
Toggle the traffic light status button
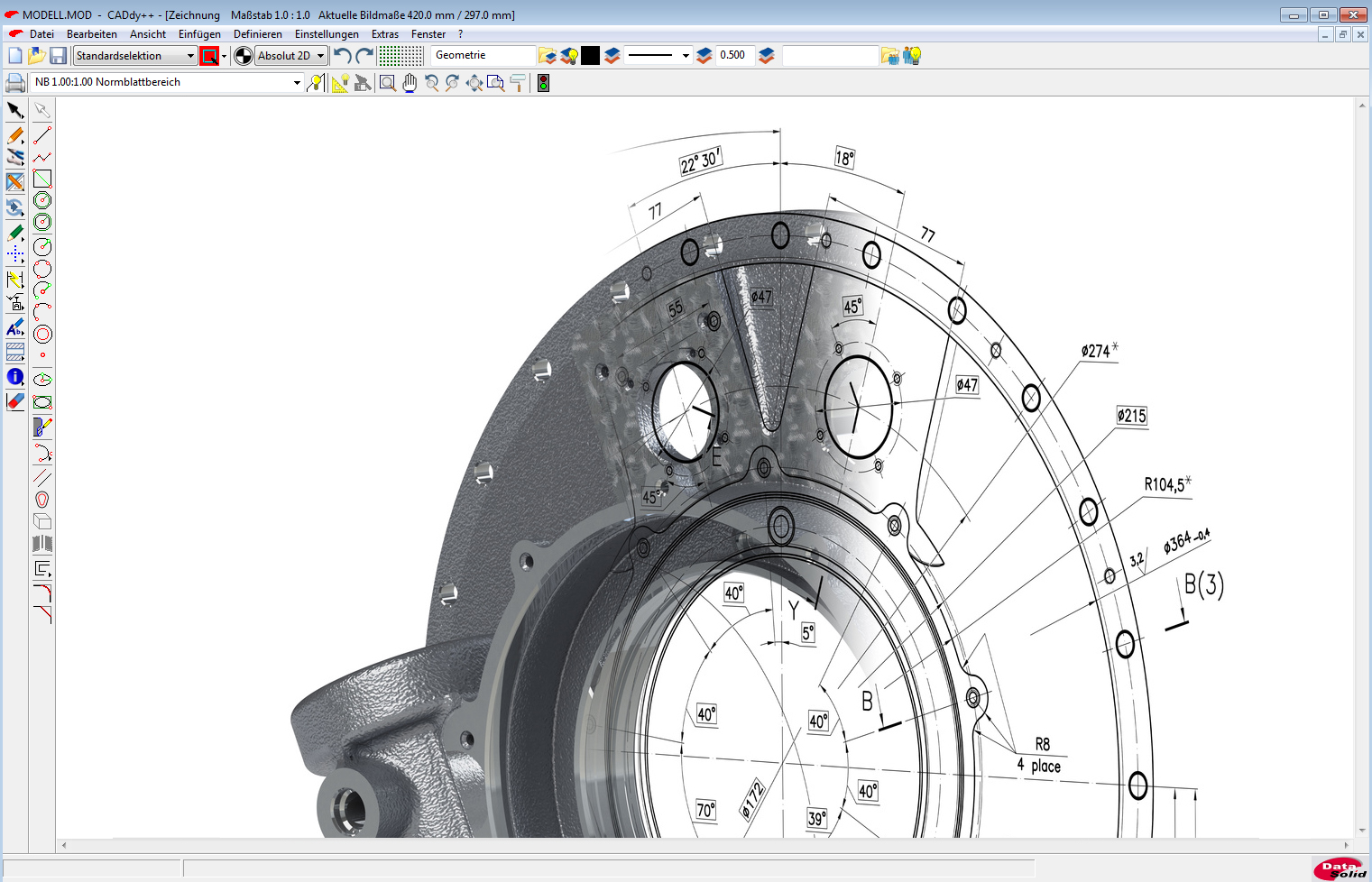(543, 83)
